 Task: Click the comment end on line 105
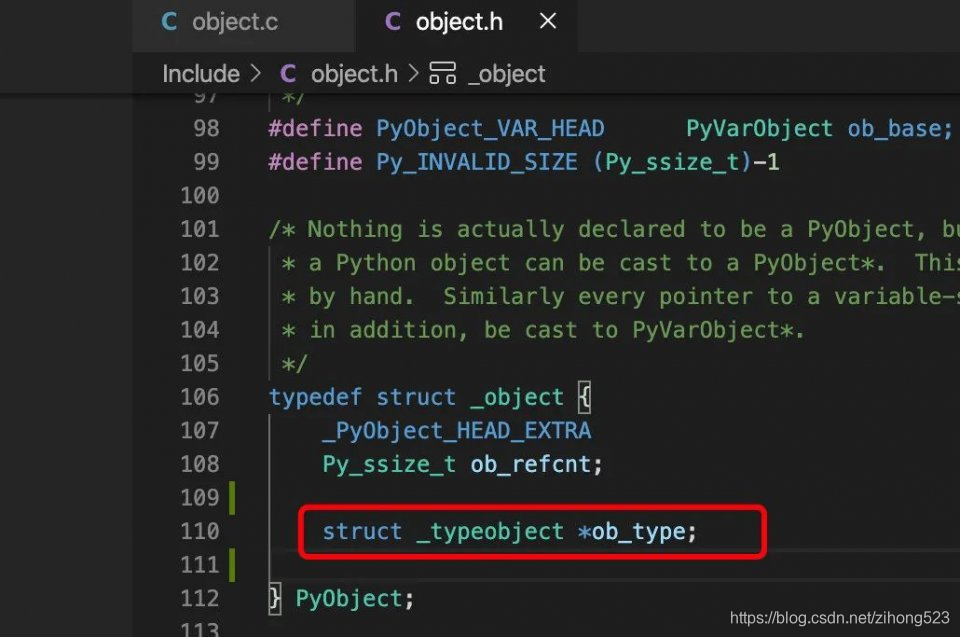(x=294, y=364)
